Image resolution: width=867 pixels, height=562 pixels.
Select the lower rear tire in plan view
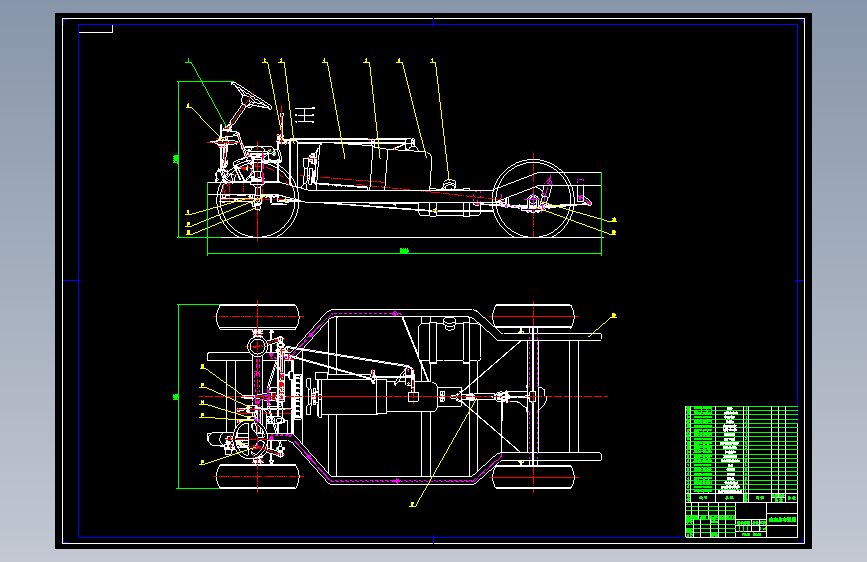[533, 476]
